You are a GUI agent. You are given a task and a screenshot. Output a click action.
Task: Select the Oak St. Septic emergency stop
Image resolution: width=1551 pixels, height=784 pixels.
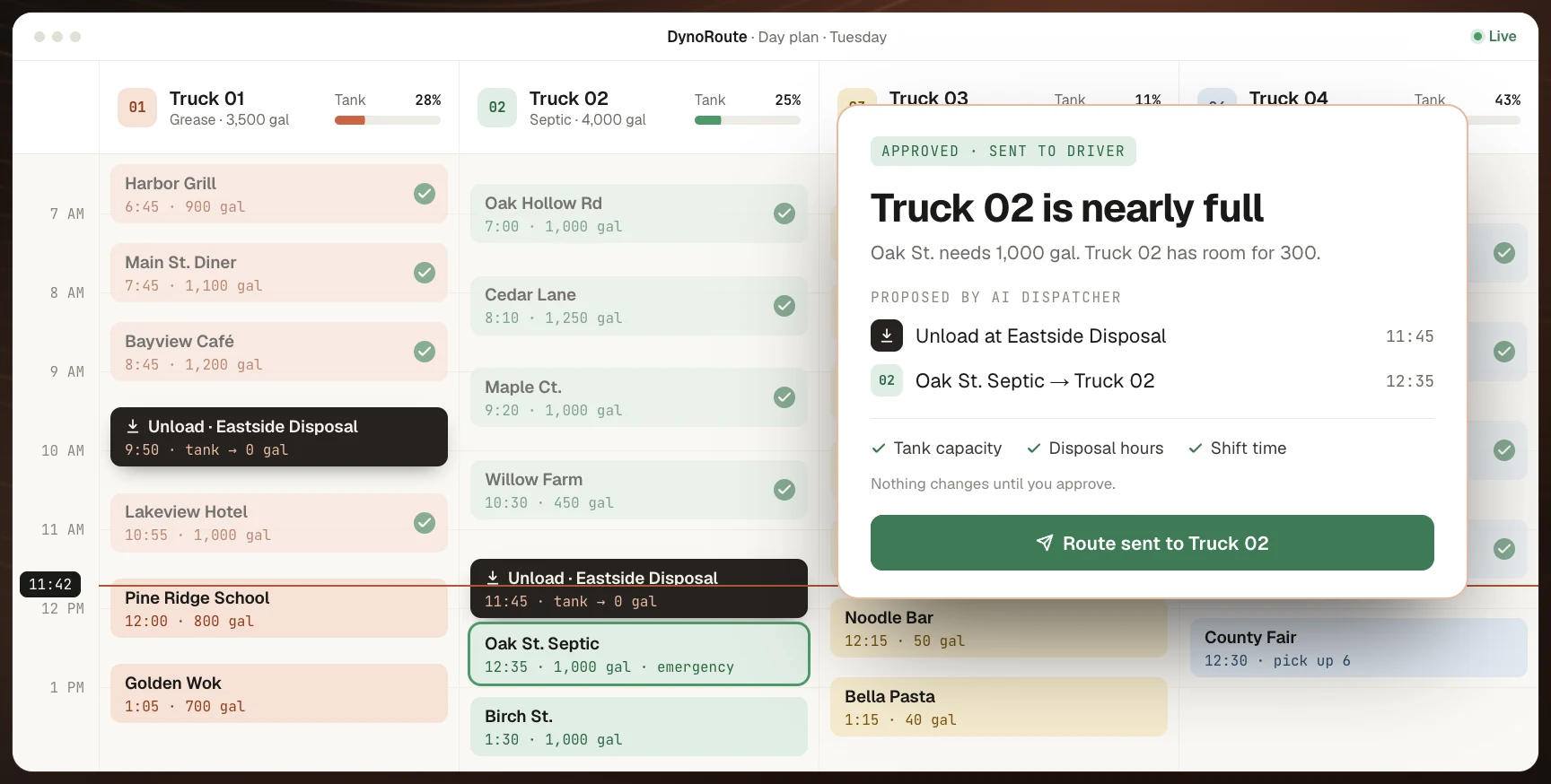(x=639, y=655)
